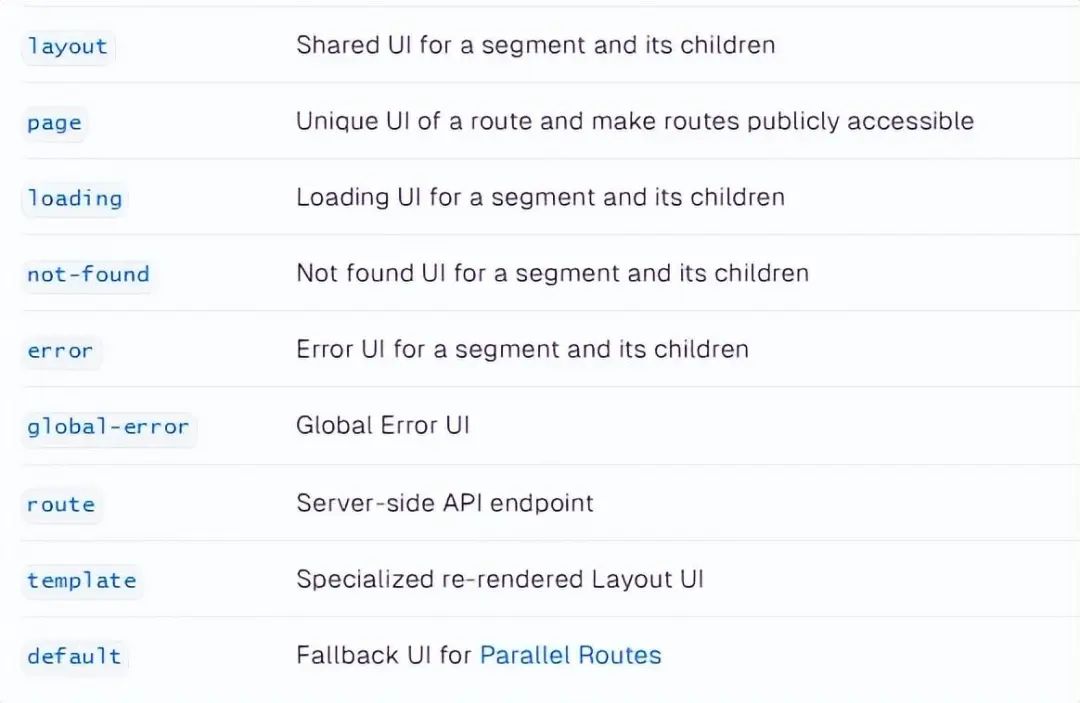
Task: Open the global-error file convention
Action: (x=108, y=427)
